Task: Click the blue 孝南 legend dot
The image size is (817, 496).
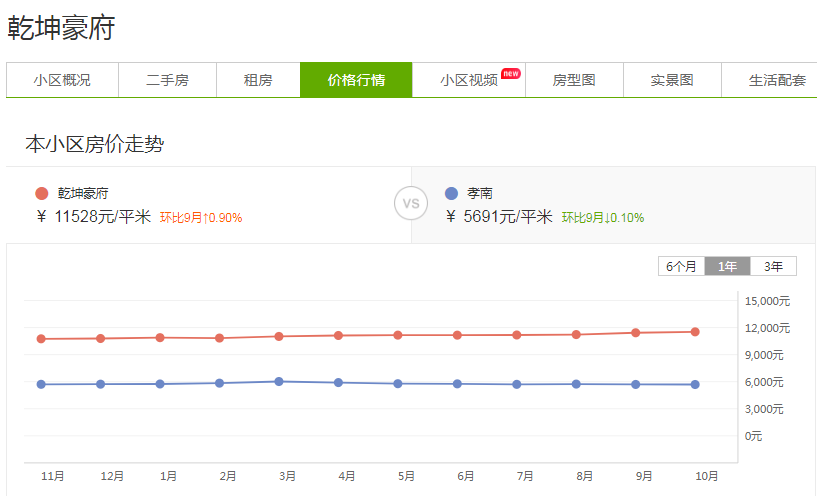Action: (452, 194)
